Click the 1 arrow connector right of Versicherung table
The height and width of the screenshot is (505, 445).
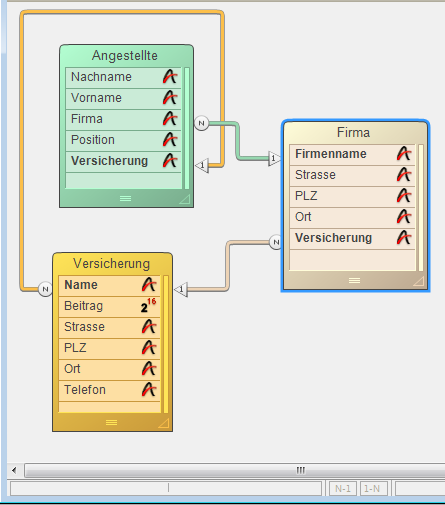coord(181,289)
